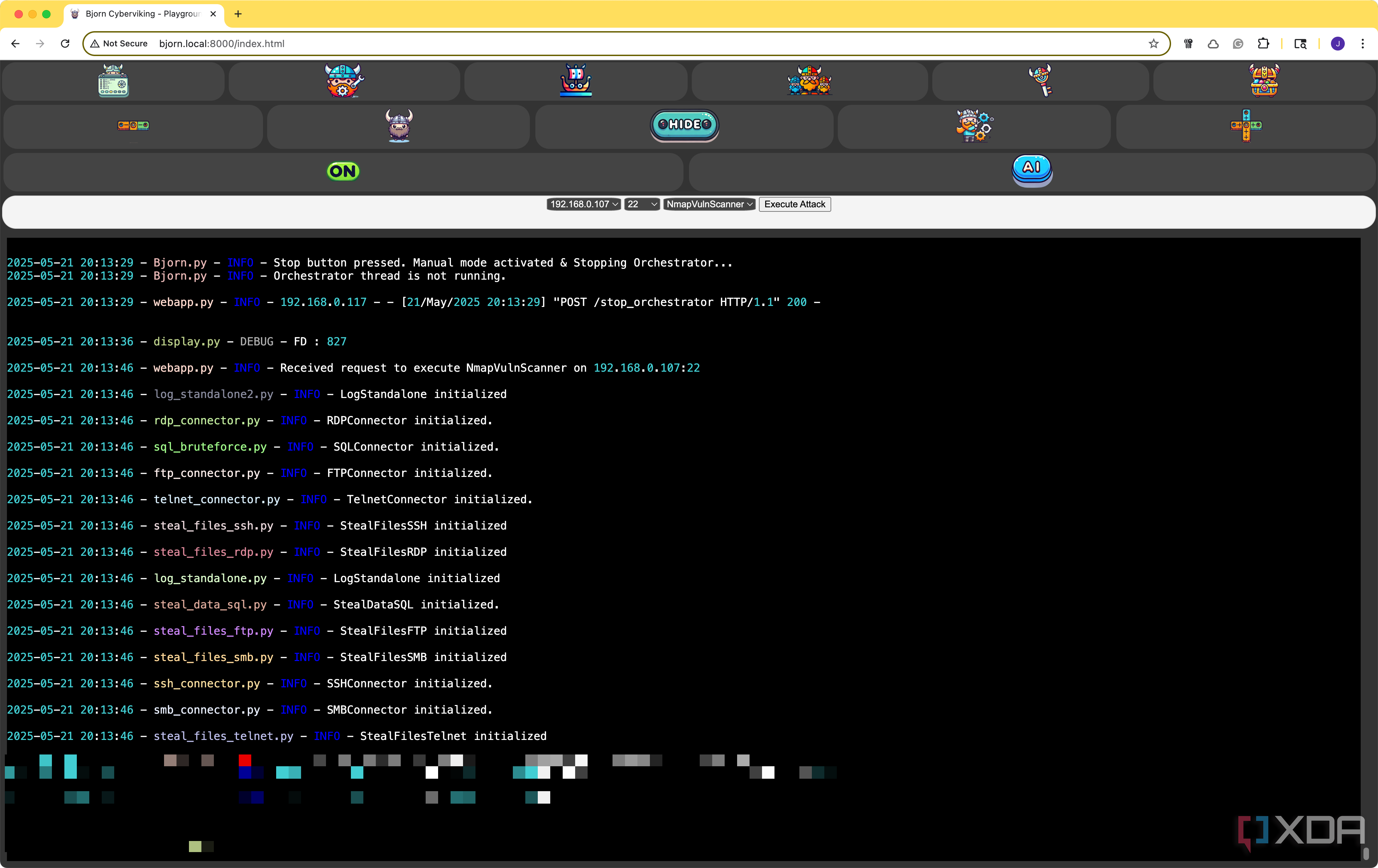Click the log text 'Orchestrator thread is not running.'
The width and height of the screenshot is (1378, 868).
click(390, 276)
